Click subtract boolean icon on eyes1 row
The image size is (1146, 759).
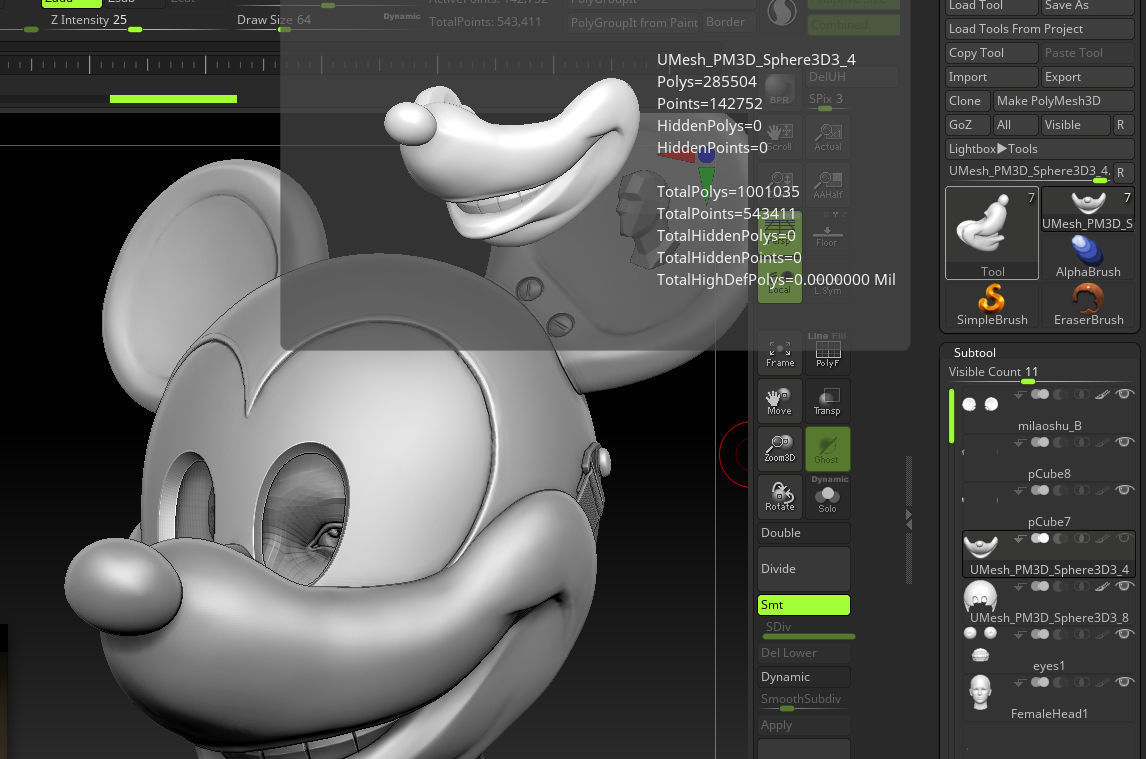pos(1060,635)
